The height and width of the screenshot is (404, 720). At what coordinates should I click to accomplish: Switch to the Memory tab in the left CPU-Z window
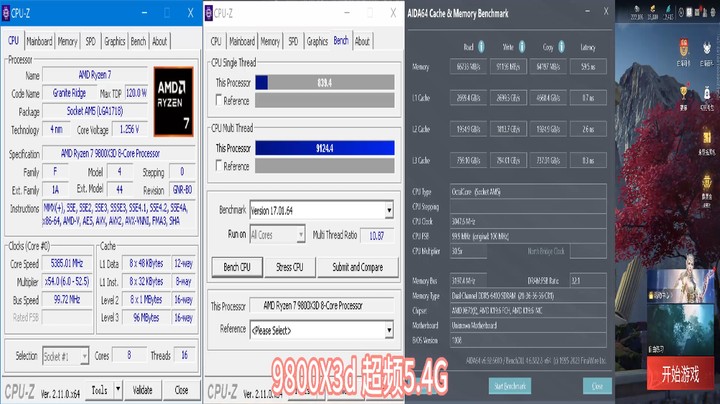pos(68,41)
